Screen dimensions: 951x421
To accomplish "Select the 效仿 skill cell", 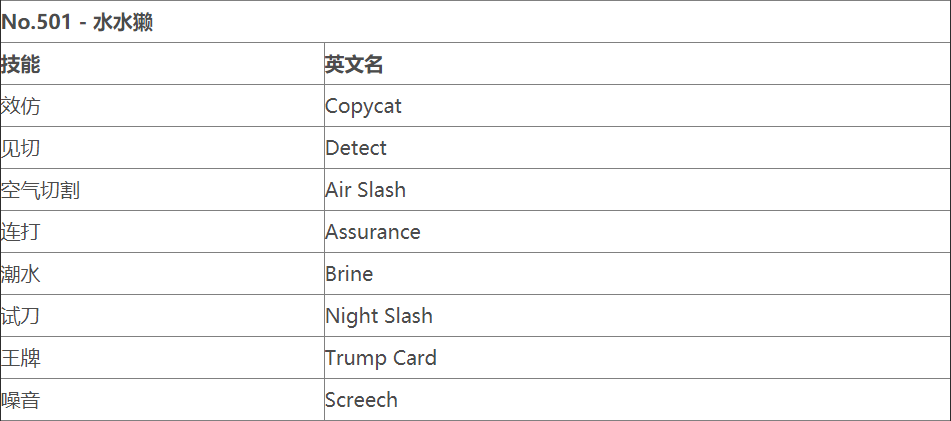I will point(21,106).
